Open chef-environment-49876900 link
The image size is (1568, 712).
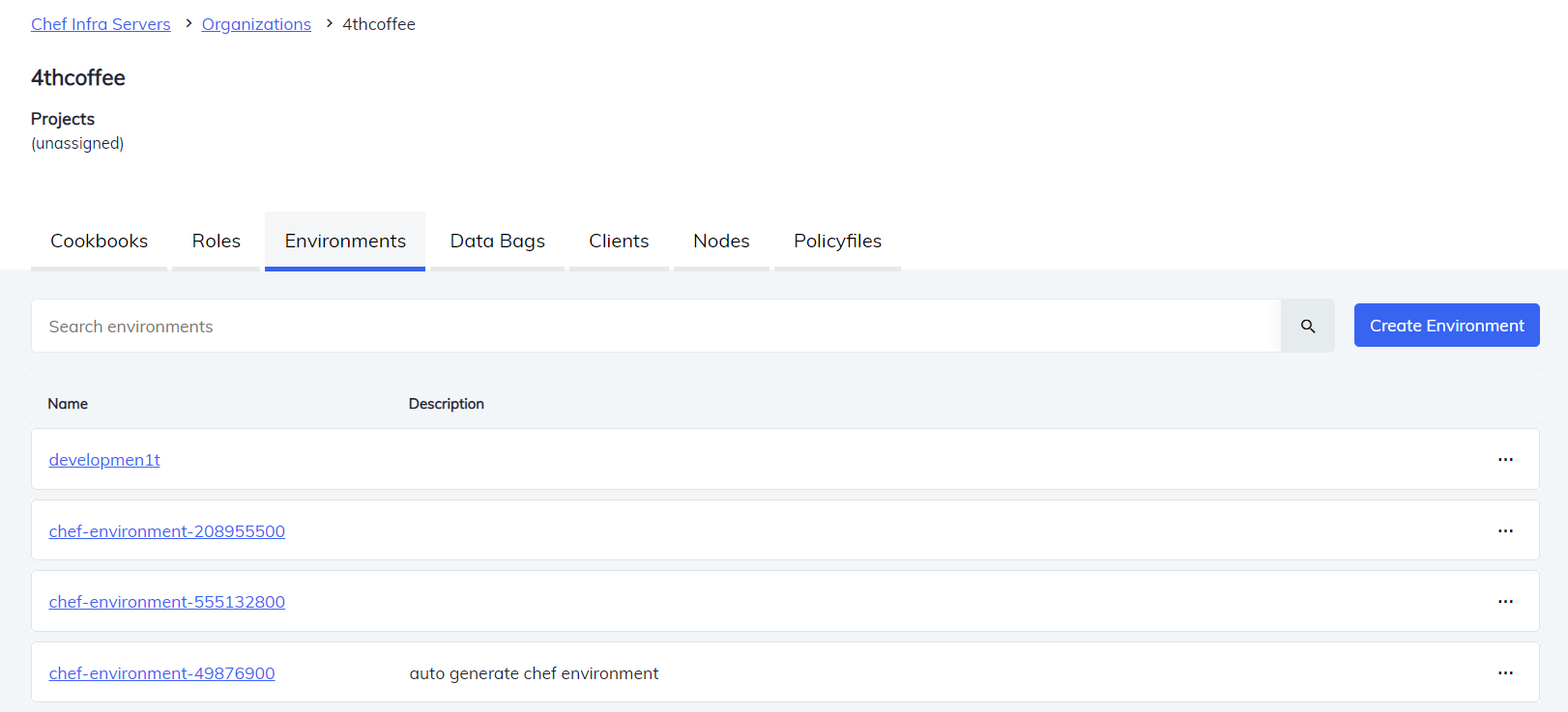(x=161, y=673)
